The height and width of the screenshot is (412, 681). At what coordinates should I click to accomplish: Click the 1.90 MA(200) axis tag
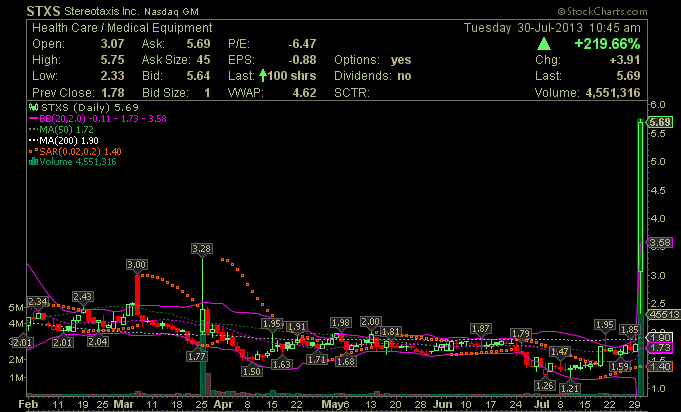click(660, 337)
